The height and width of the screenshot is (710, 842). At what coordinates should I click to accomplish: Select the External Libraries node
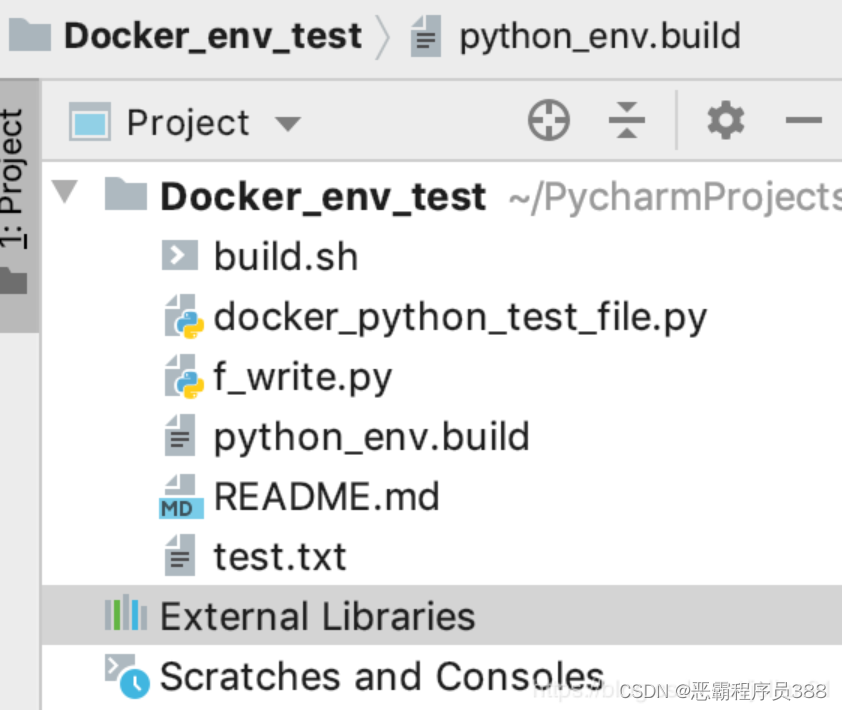click(x=317, y=616)
